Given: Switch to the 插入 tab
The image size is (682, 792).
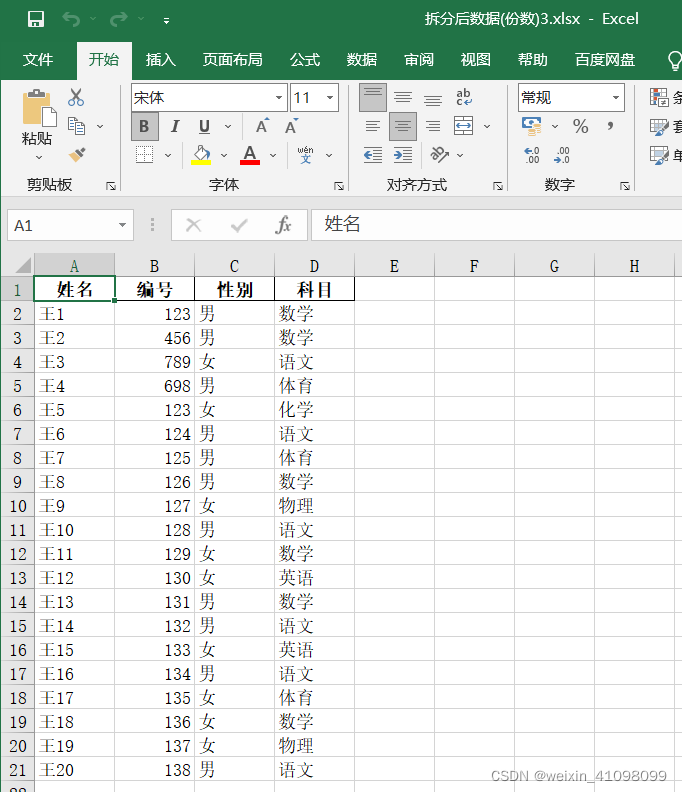Looking at the screenshot, I should tap(161, 60).
